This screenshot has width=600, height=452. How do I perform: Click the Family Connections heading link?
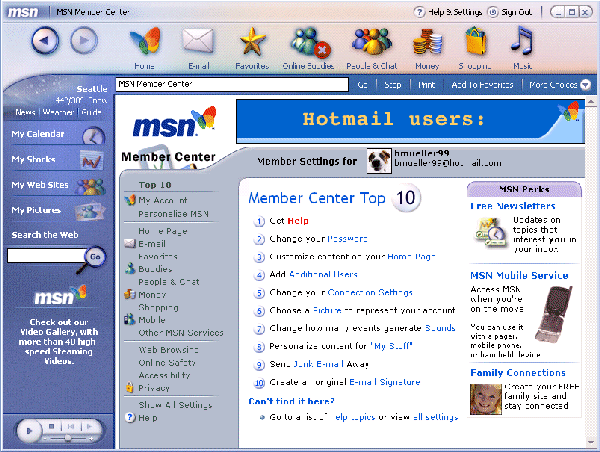[518, 373]
